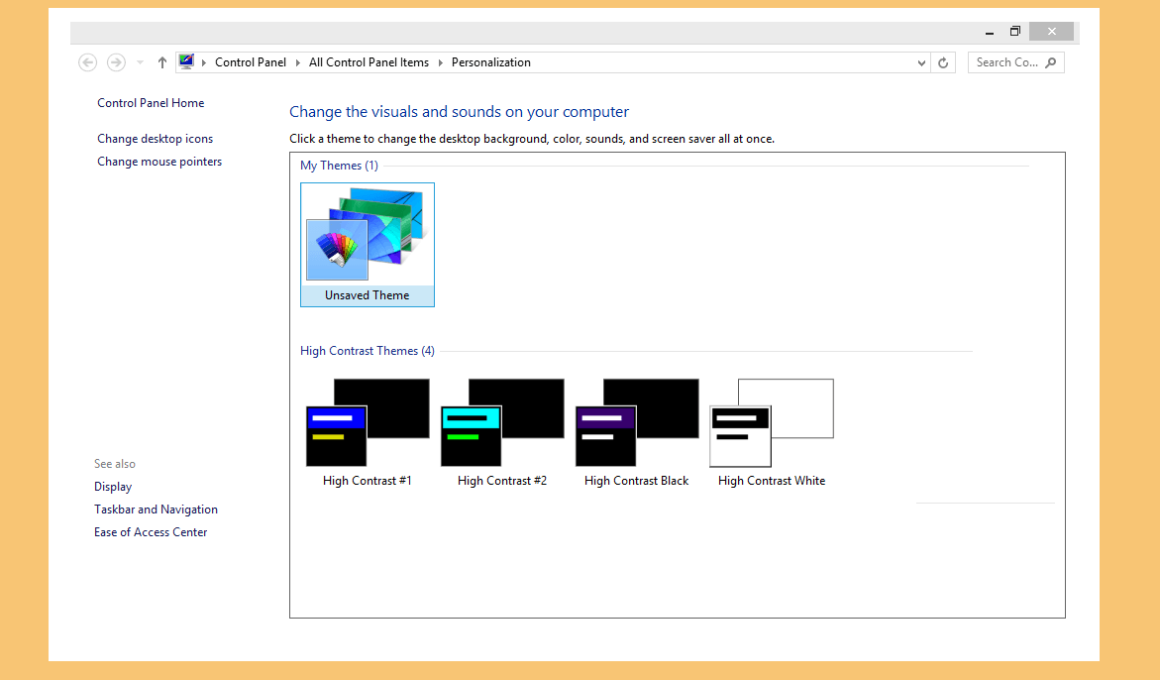Expand chevron before All Control Panel Items
This screenshot has height=680, width=1160.
298,63
